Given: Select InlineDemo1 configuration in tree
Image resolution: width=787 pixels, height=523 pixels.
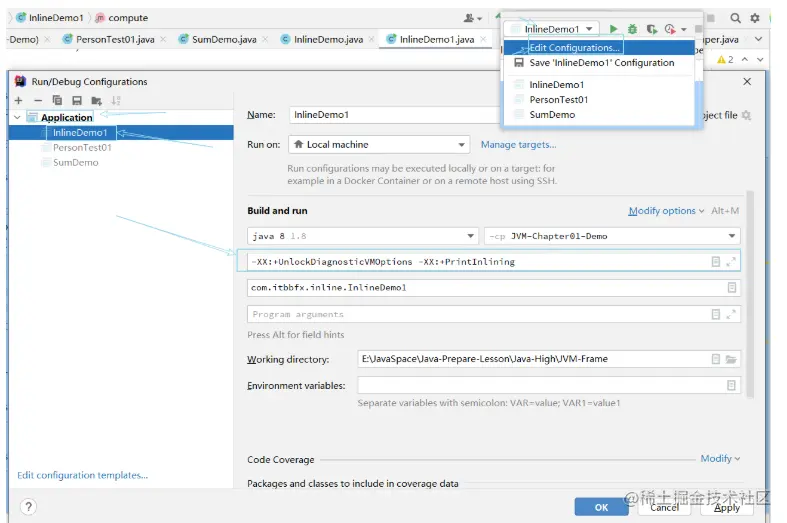Looking at the screenshot, I should click(121, 133).
